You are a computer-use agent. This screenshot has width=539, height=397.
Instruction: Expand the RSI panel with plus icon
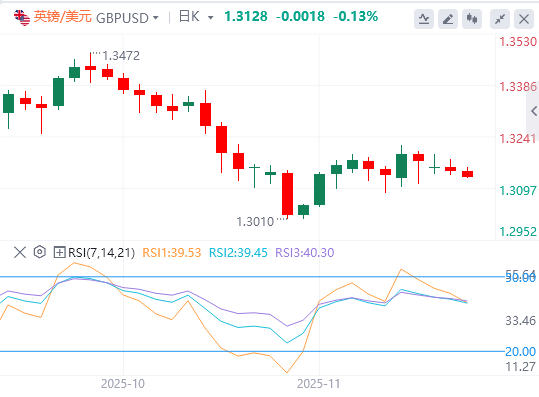(x=59, y=252)
